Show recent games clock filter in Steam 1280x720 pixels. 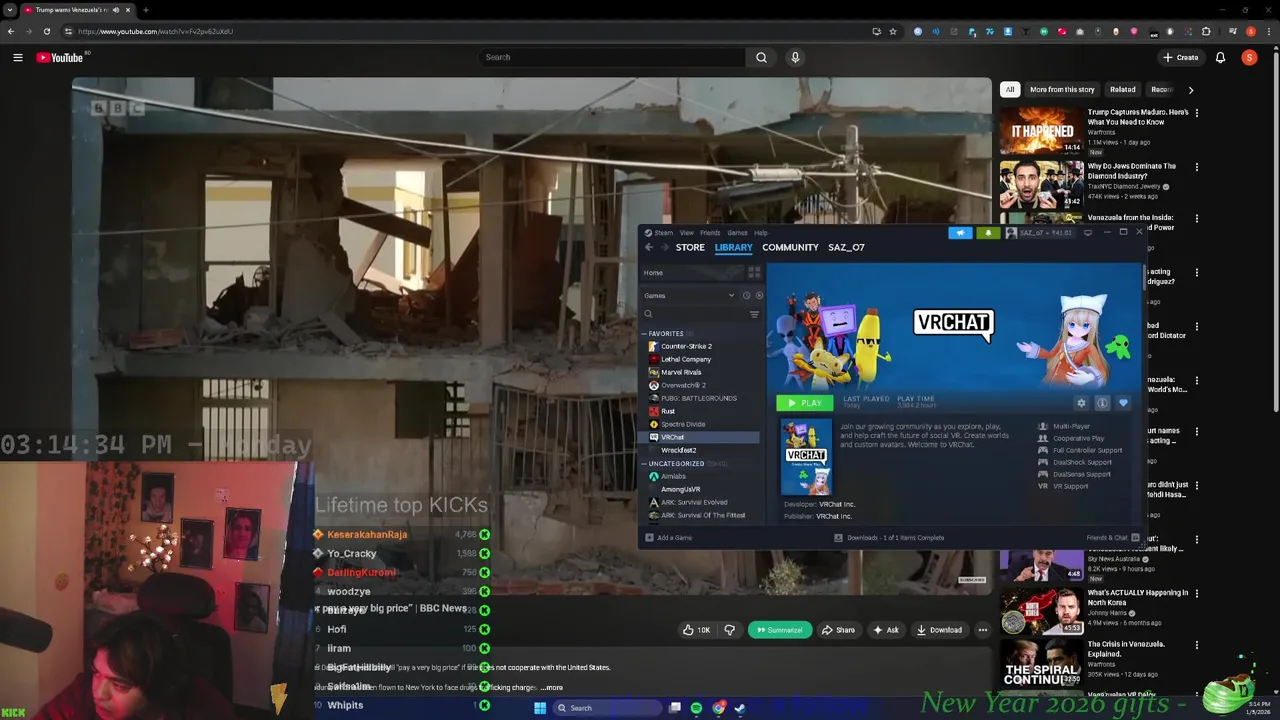tap(746, 296)
